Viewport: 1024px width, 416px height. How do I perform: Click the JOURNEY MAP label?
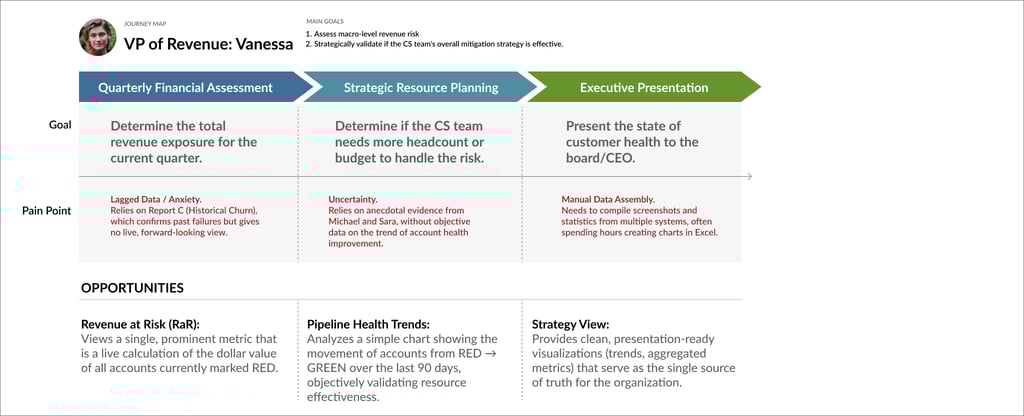click(x=144, y=23)
